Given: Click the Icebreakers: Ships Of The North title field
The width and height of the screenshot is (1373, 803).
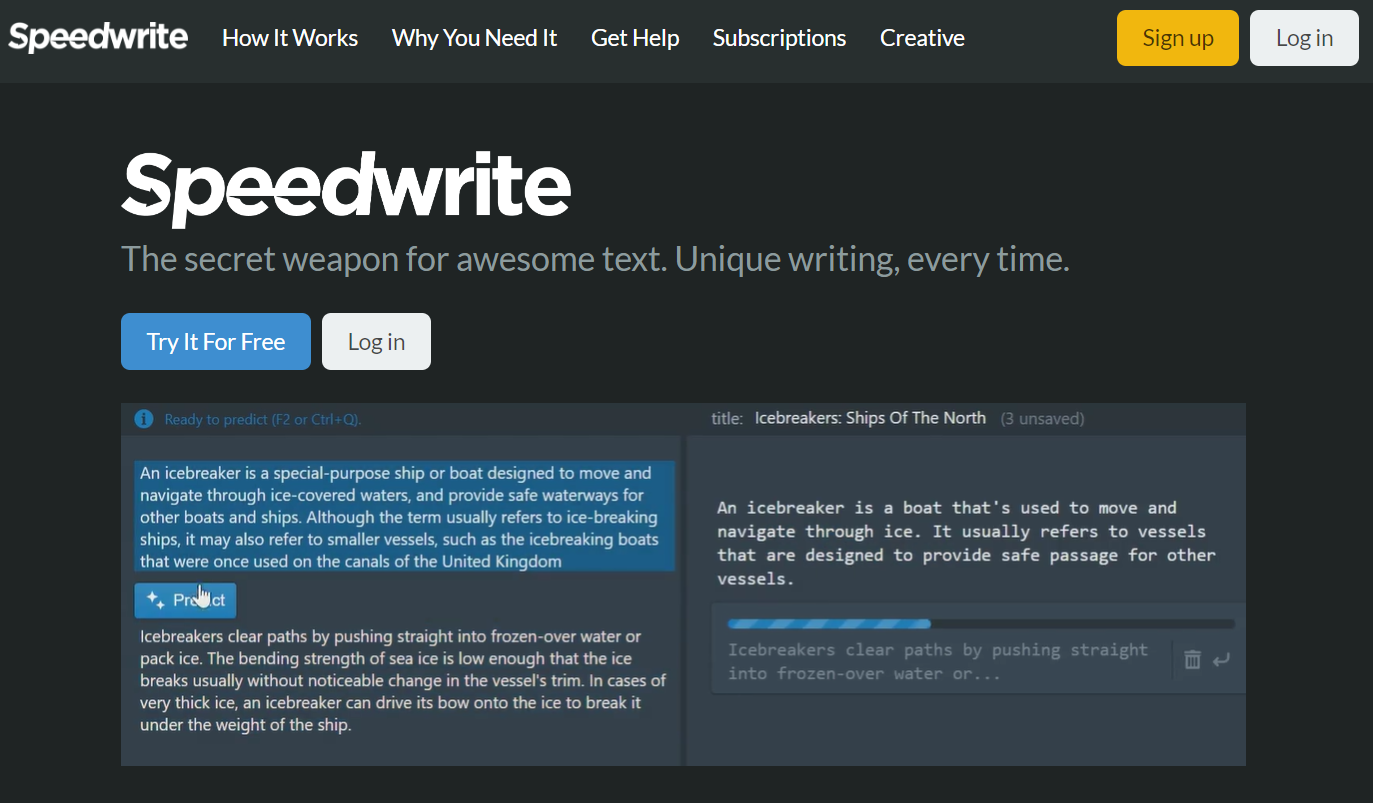Looking at the screenshot, I should [870, 418].
